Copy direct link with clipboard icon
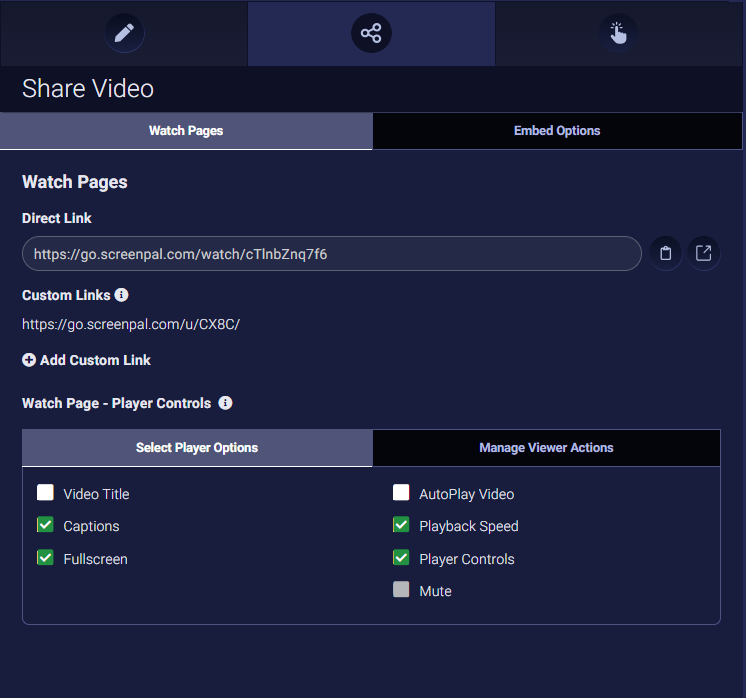This screenshot has height=698, width=746. [x=665, y=254]
